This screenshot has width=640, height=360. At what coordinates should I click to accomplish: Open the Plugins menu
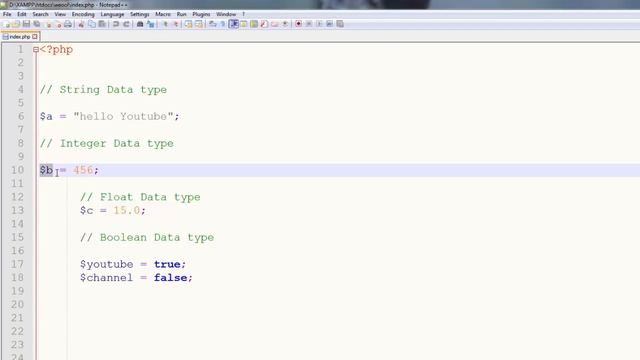coord(201,14)
